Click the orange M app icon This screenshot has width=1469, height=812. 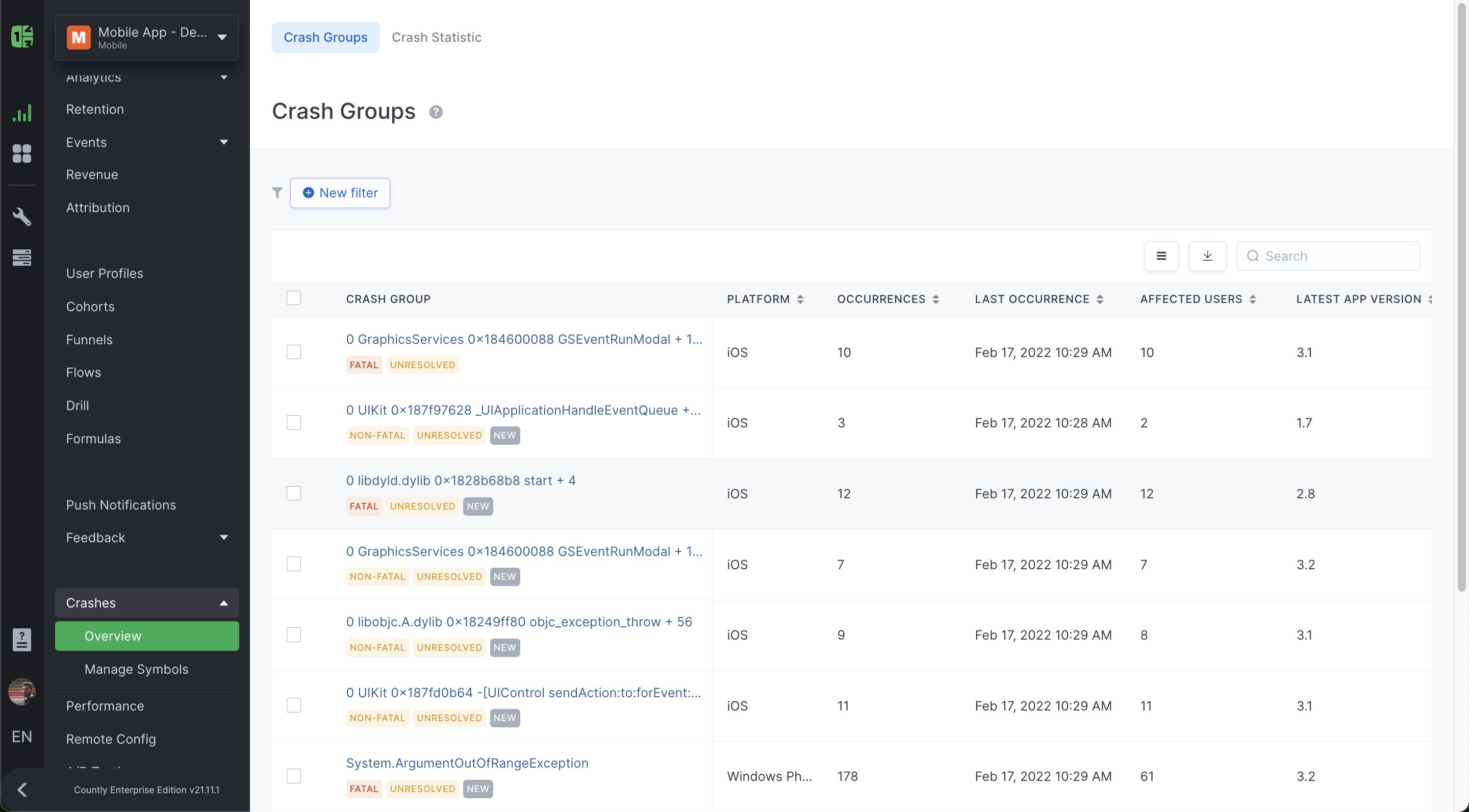pos(78,38)
